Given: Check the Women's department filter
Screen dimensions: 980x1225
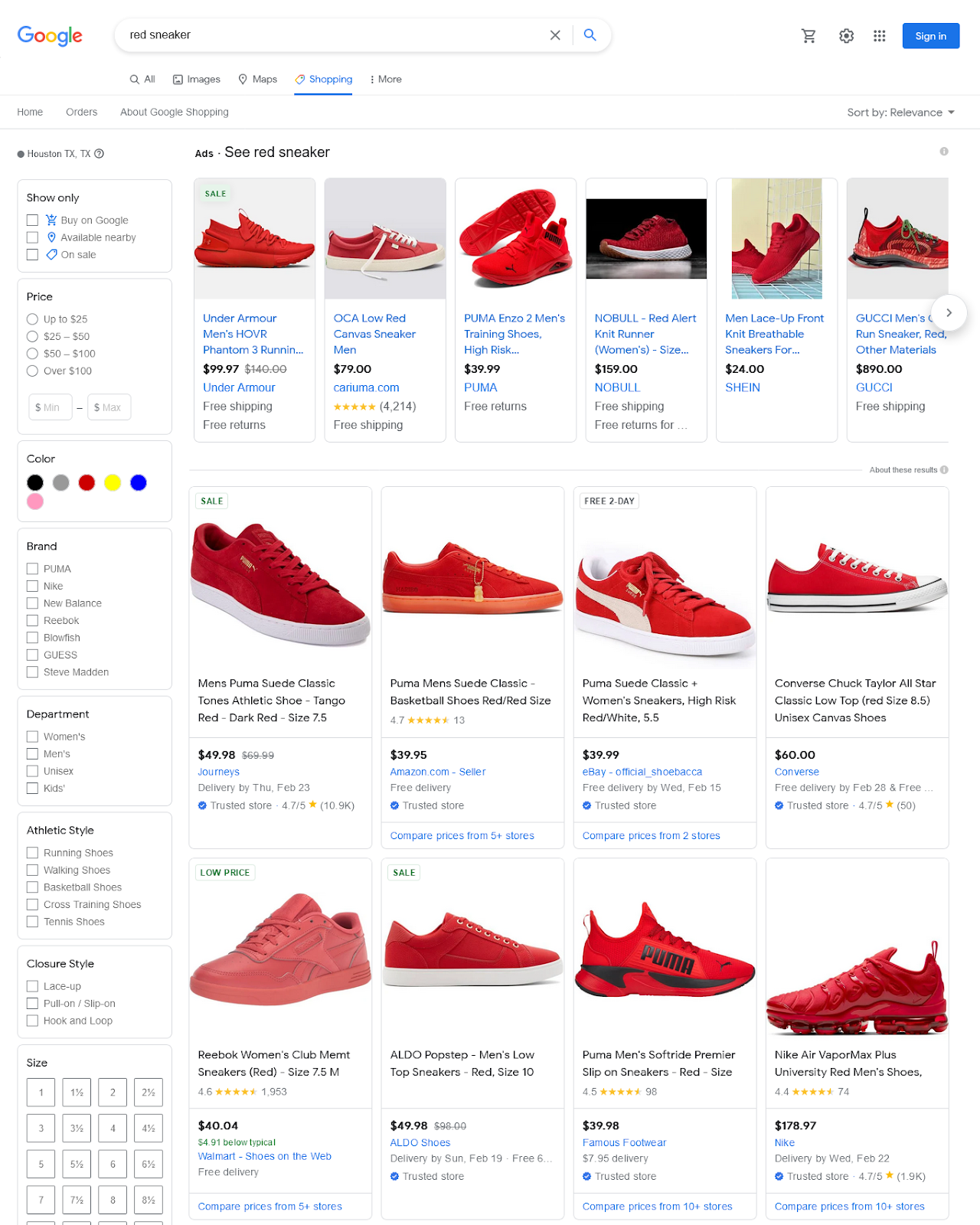Looking at the screenshot, I should click(x=32, y=737).
